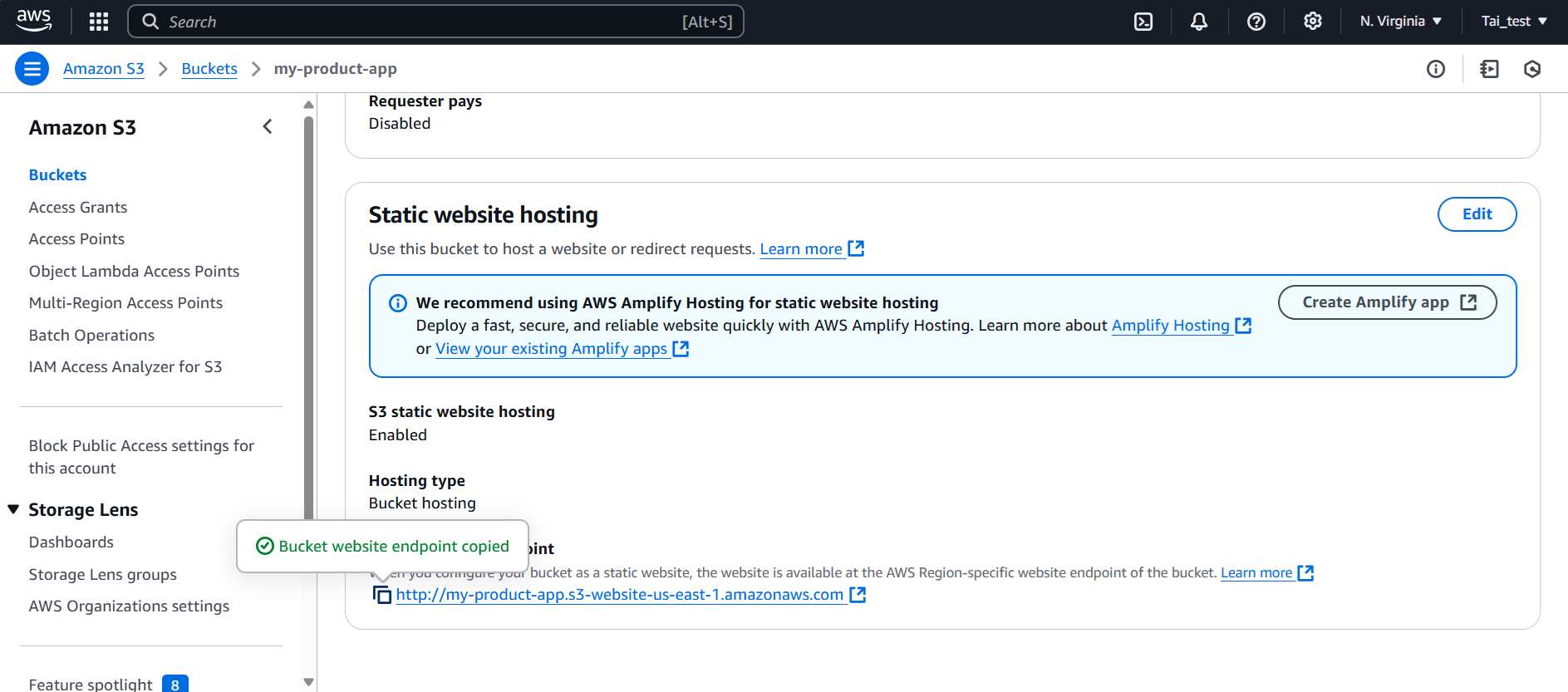Open IAM Access Analyzer for S3
The width and height of the screenshot is (1568, 692).
125,367
